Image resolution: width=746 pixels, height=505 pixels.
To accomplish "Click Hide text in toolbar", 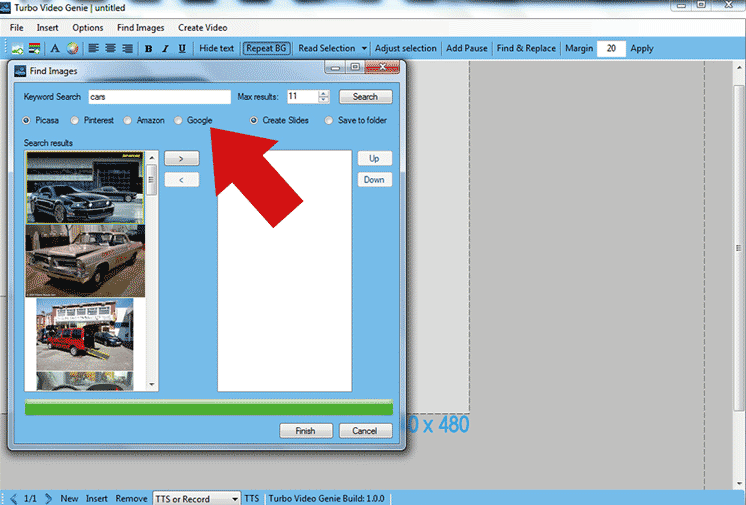I will pos(216,49).
